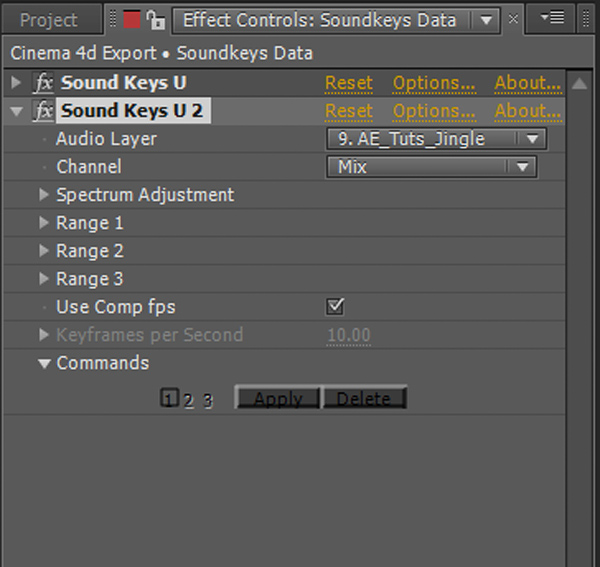The image size is (600, 567).
Task: Uncheck the Use Comp fps checkbox
Action: coord(335,306)
